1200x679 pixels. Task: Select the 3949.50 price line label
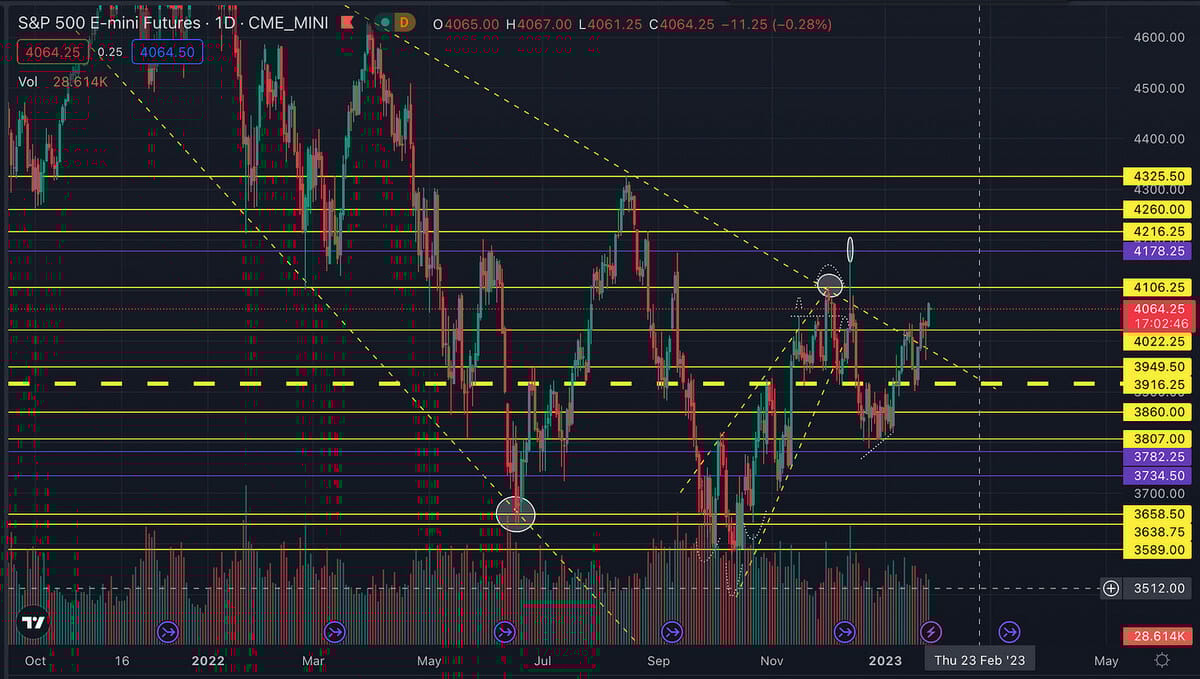click(1159, 367)
